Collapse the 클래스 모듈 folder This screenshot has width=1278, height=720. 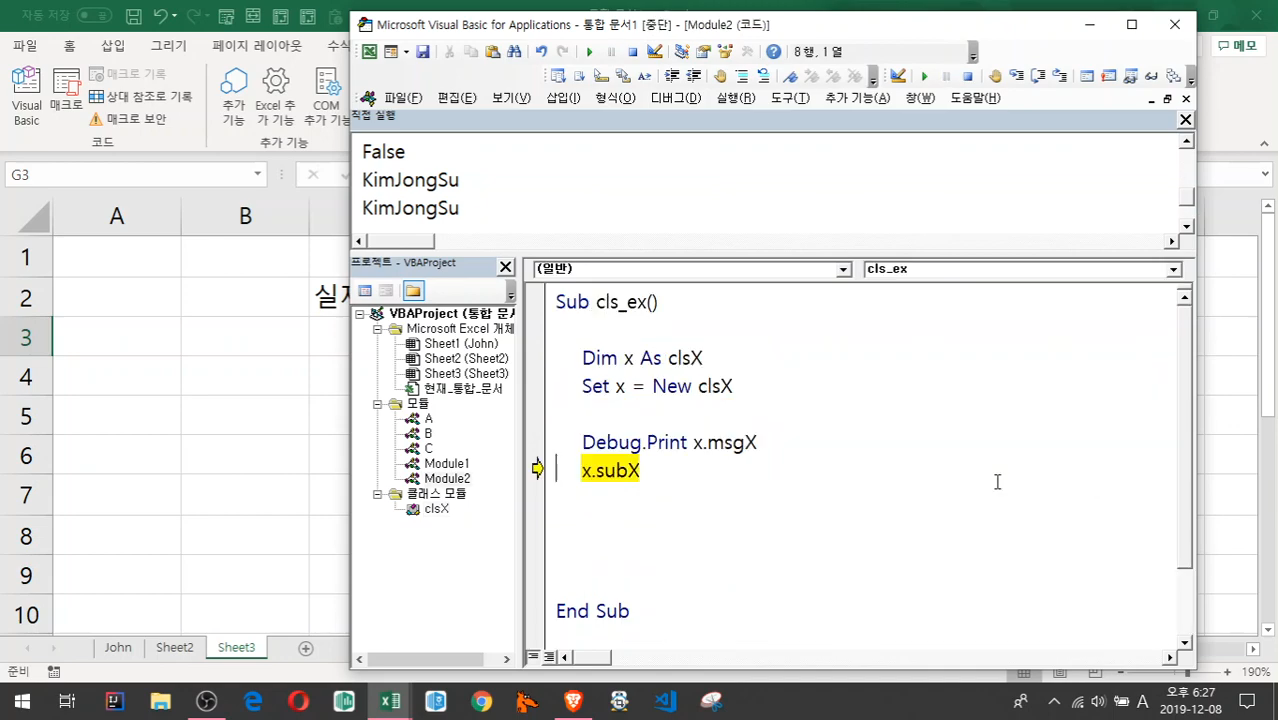coord(378,494)
